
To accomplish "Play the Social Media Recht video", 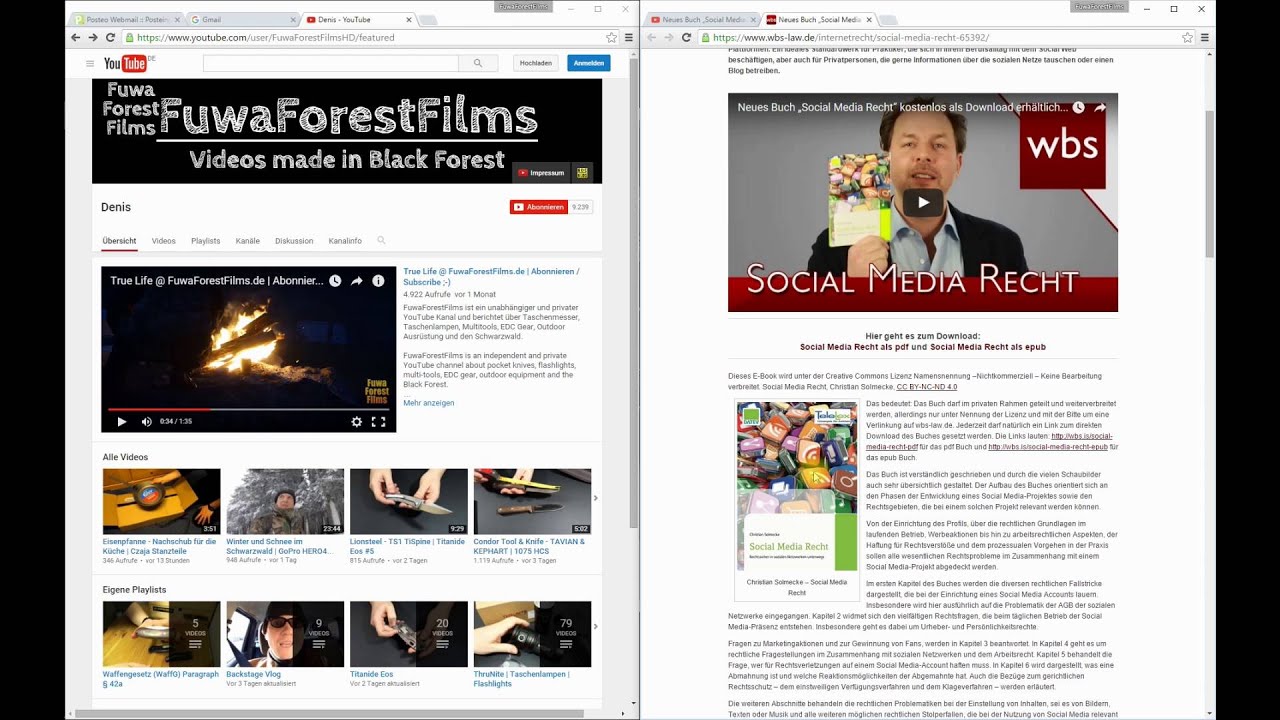I will pos(923,202).
